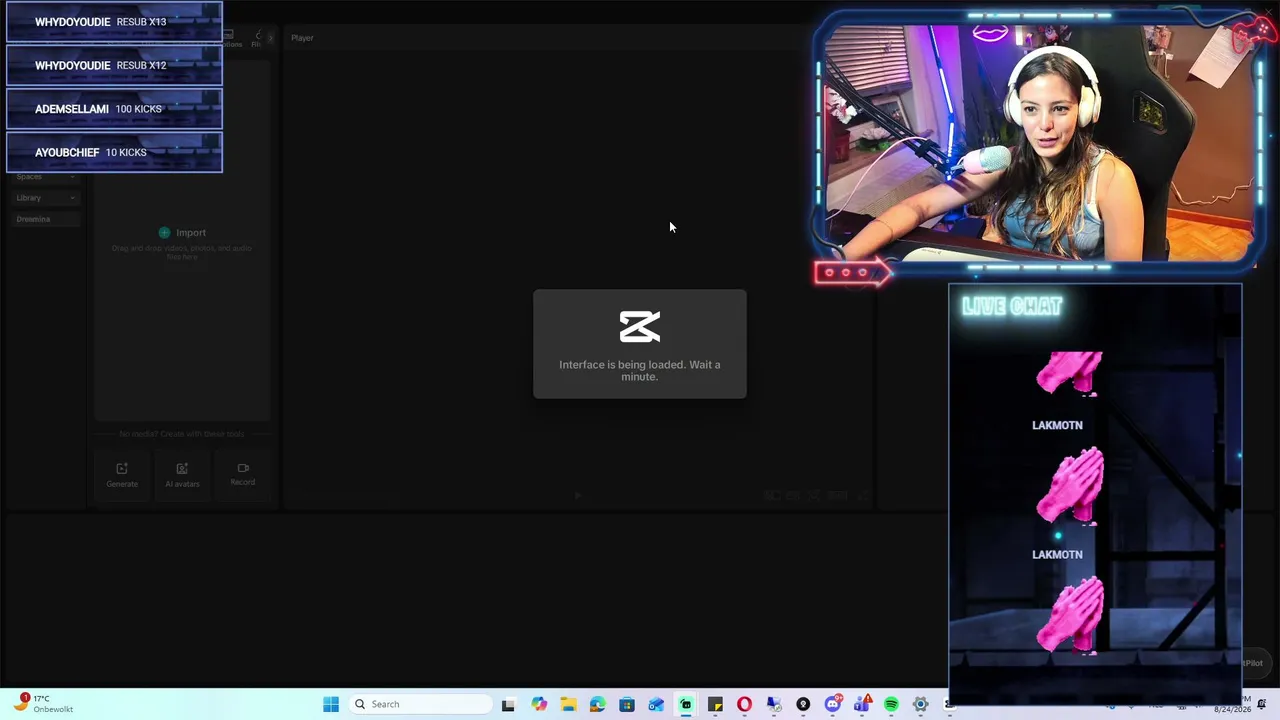Open Task View from the taskbar

508,704
